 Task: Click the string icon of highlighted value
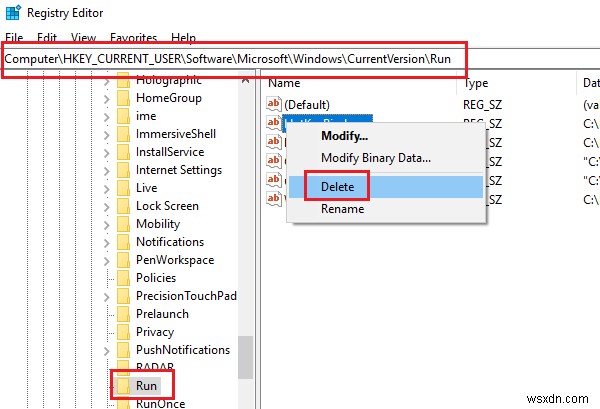[274, 122]
